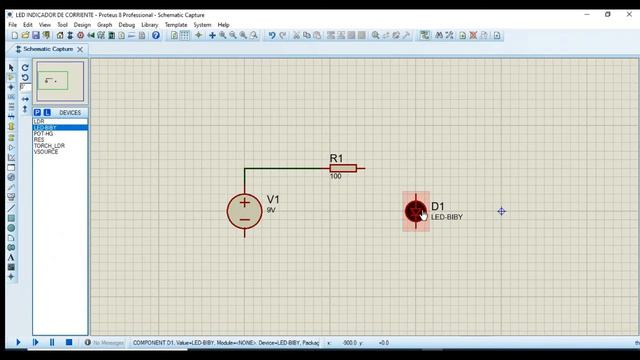The width and height of the screenshot is (640, 360).
Task: Select the Wire Label mode tool
Action: (x=11, y=97)
